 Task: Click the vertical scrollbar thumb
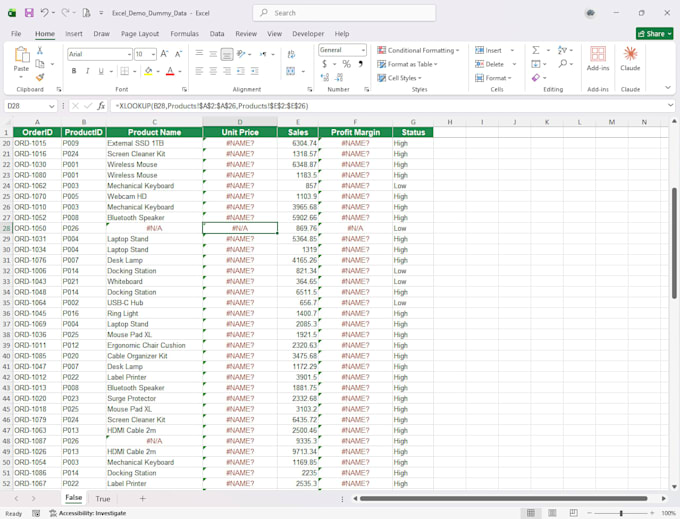click(x=674, y=243)
